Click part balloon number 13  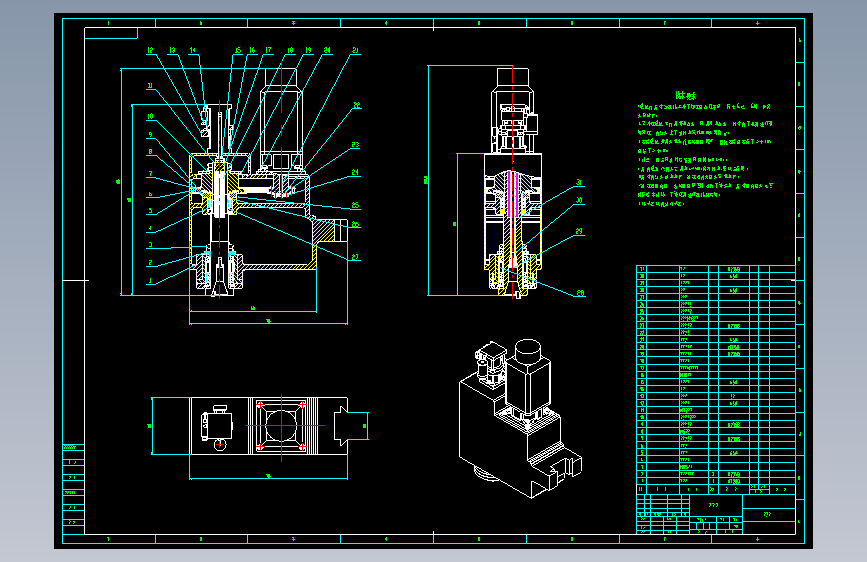click(x=172, y=50)
